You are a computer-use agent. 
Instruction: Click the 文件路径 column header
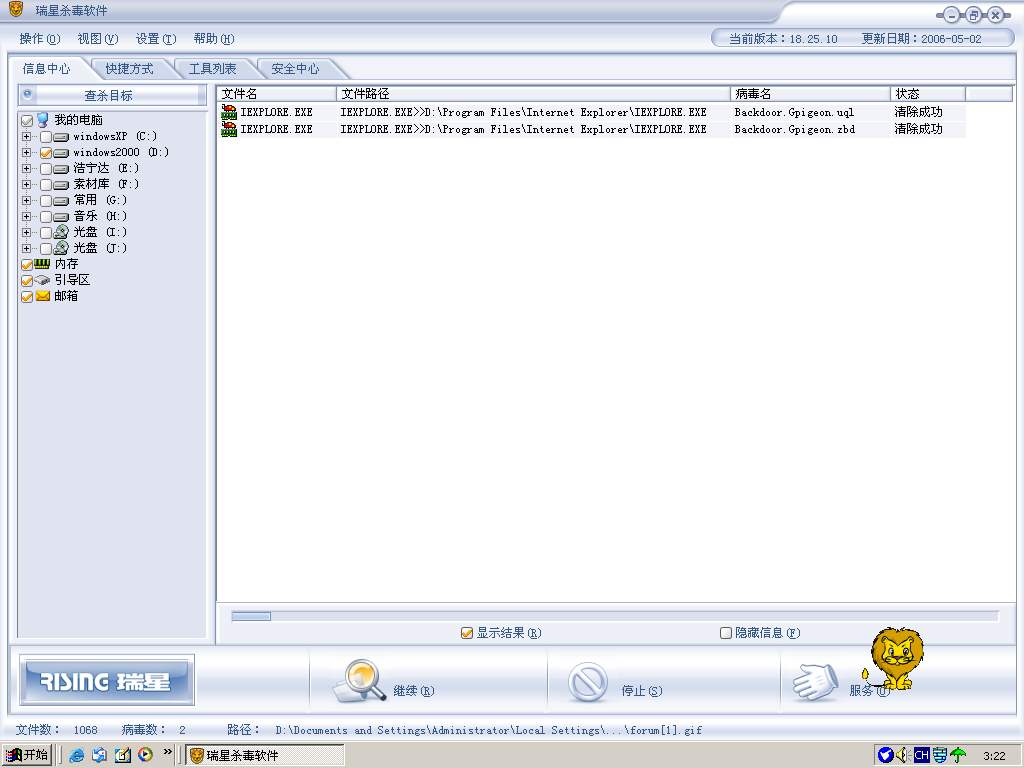click(x=534, y=94)
